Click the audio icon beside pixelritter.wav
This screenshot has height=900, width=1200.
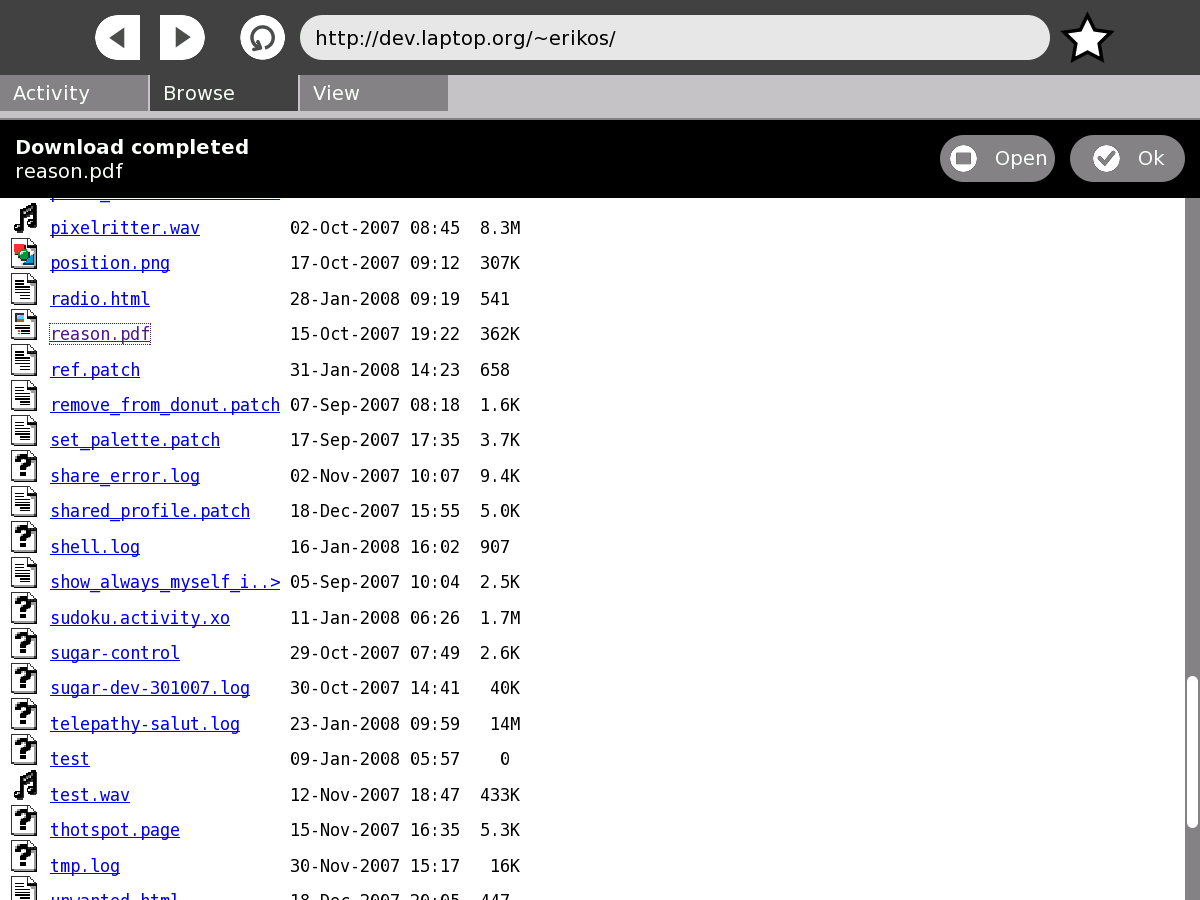click(25, 219)
